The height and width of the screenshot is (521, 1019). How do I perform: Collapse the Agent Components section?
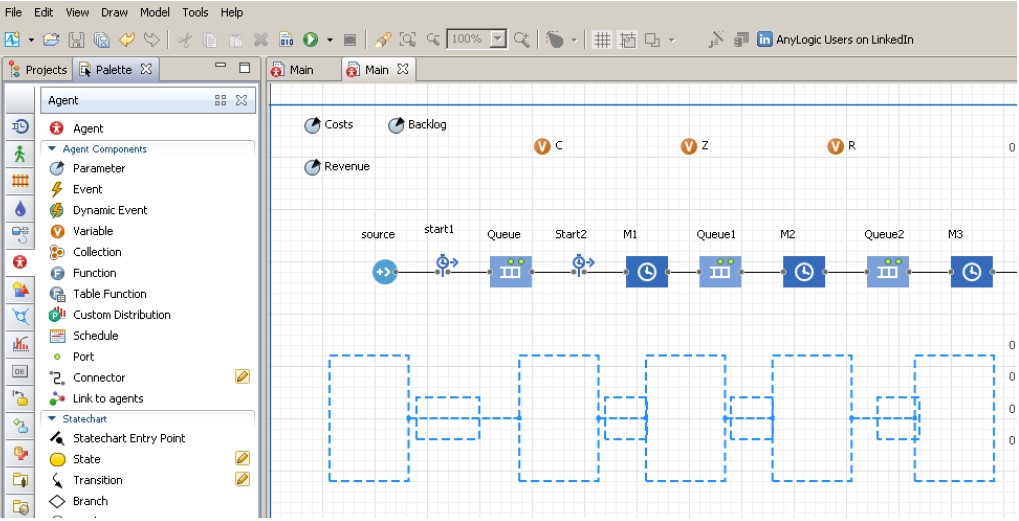click(x=52, y=149)
